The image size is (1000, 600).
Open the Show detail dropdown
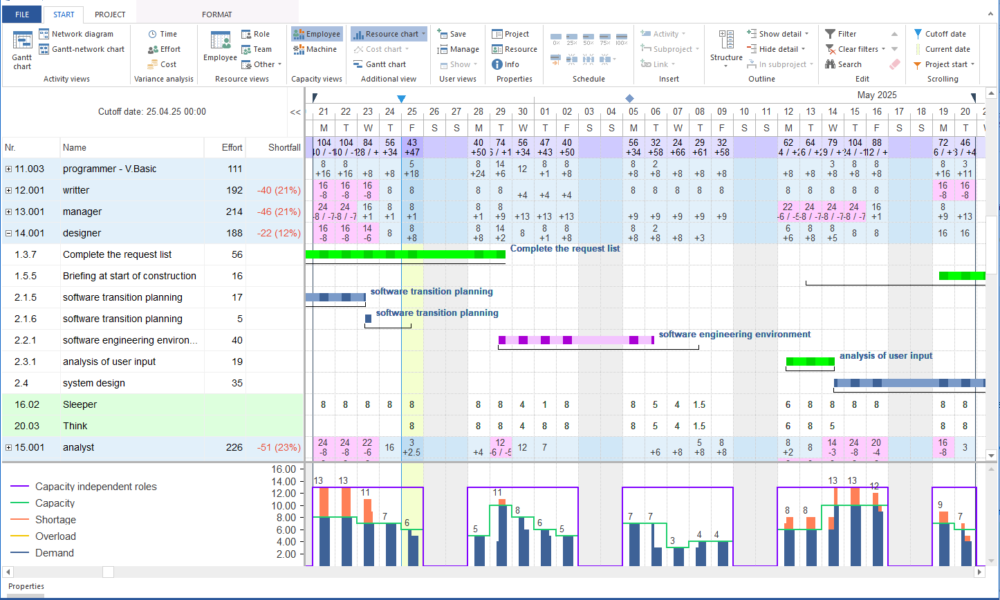(x=781, y=34)
